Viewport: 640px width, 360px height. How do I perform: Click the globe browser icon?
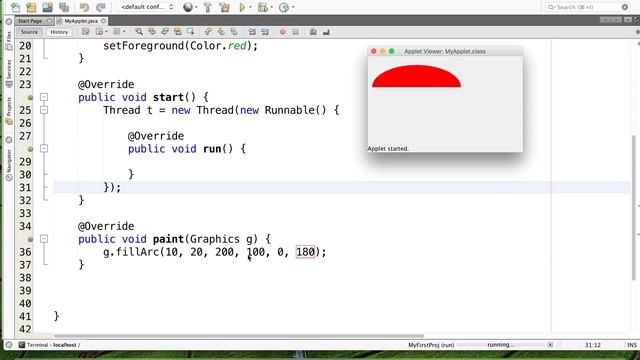click(188, 7)
